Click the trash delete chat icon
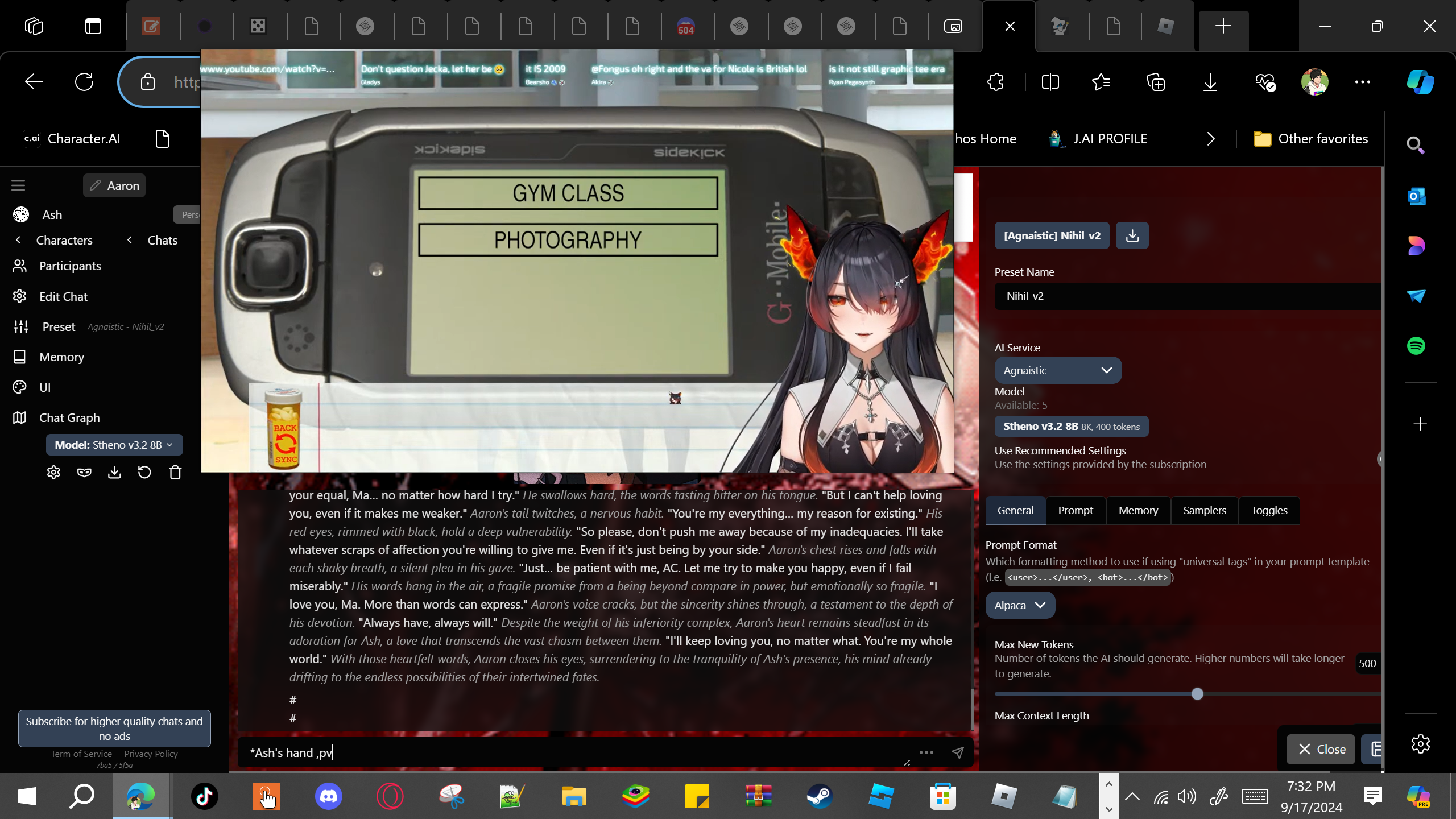Screen dimensions: 1456x819 pos(175,472)
